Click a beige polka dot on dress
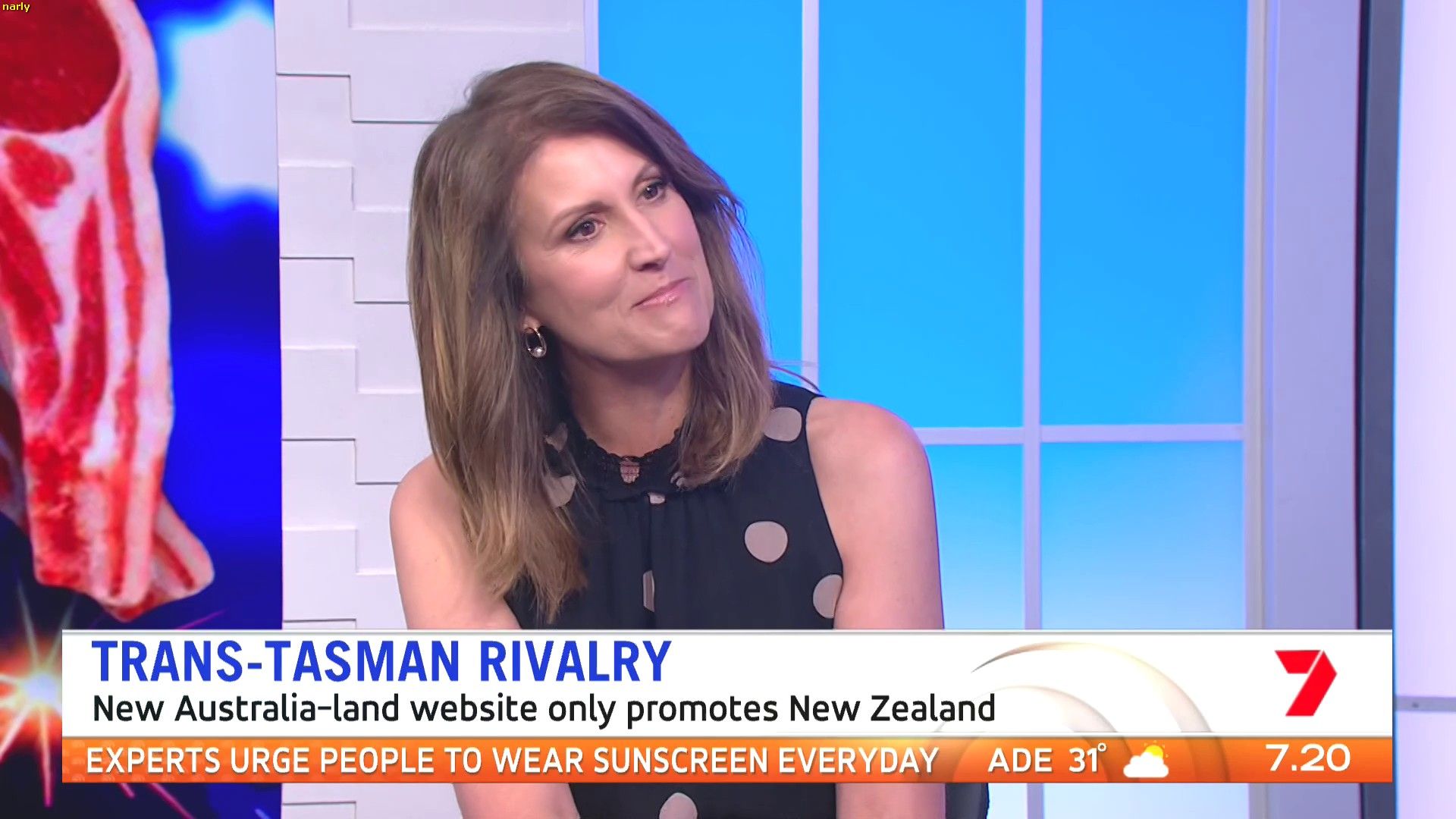This screenshot has width=1456, height=819. (x=765, y=541)
